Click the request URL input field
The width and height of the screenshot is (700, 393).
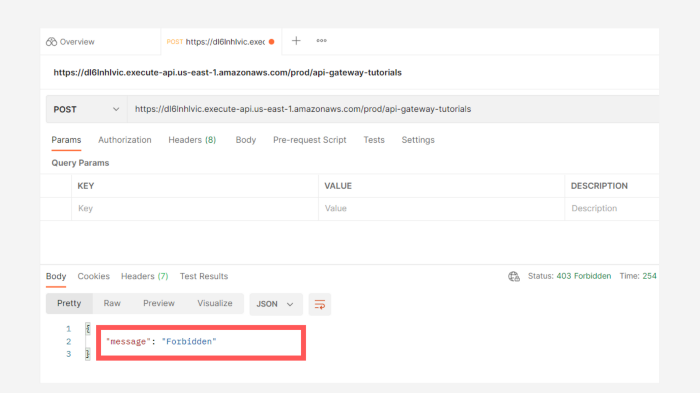tap(393, 109)
